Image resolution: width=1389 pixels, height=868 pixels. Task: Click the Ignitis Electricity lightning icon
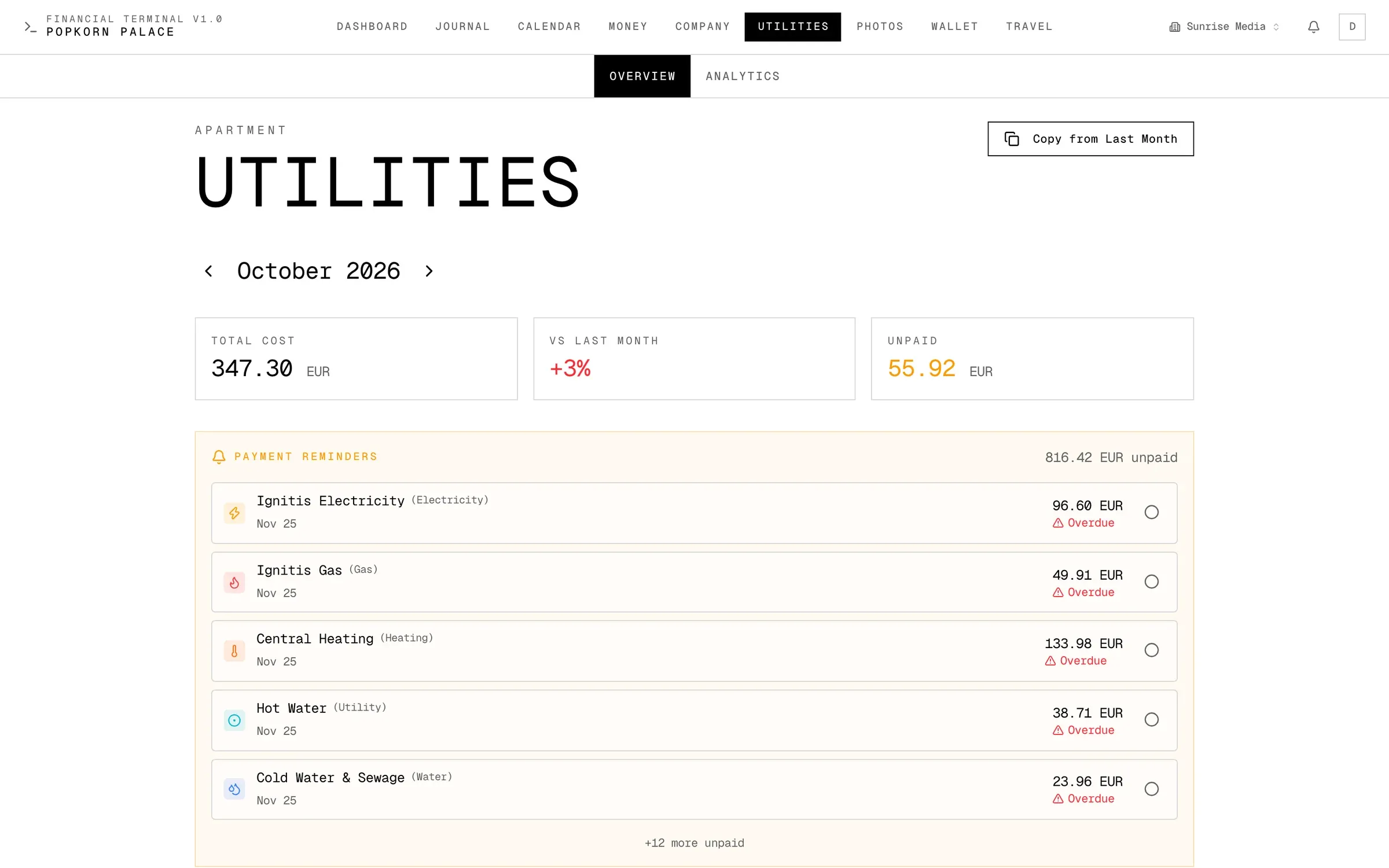[234, 513]
